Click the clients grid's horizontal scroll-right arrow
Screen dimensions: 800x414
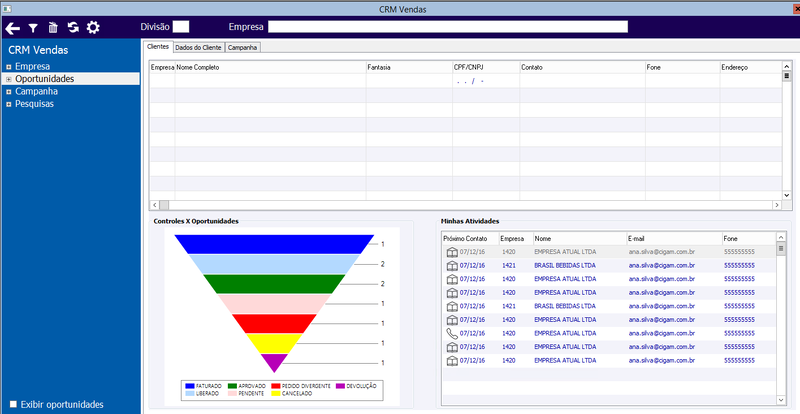coord(777,205)
